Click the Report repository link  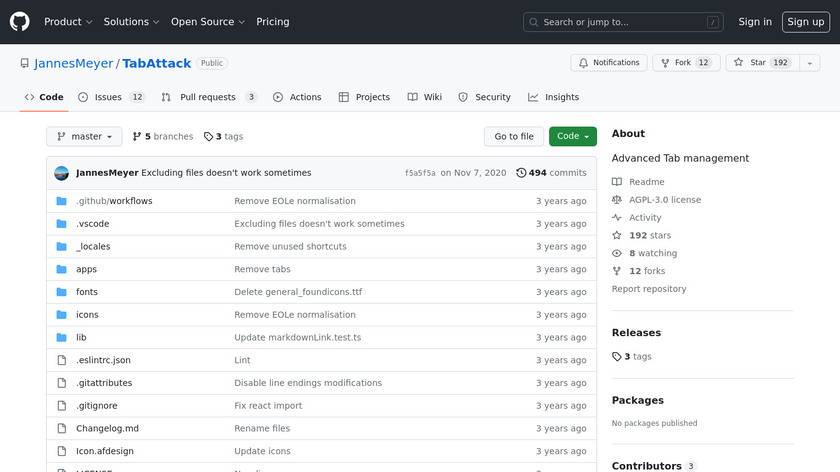649,289
